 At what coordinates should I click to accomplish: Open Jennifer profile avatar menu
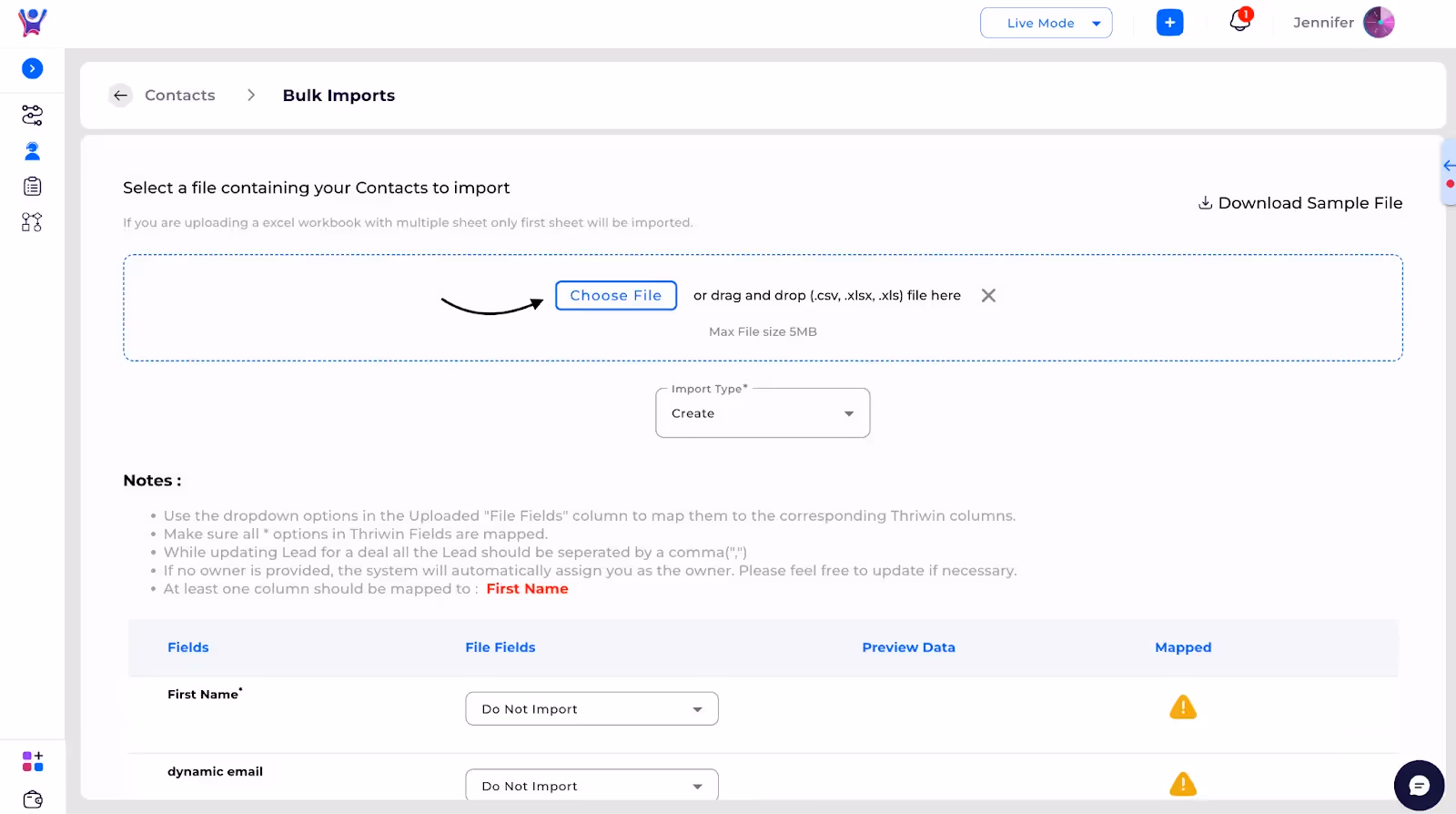pyautogui.click(x=1379, y=23)
